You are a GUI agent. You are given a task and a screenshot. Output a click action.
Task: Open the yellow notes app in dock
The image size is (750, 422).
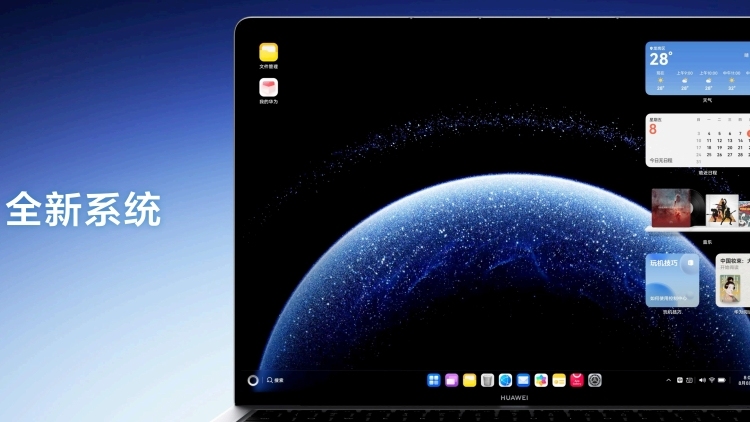click(559, 380)
